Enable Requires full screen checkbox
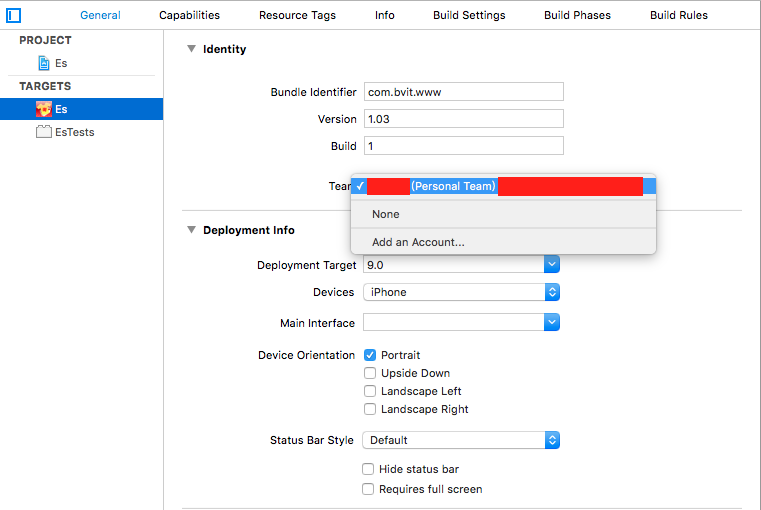The width and height of the screenshot is (761, 510). pos(370,489)
